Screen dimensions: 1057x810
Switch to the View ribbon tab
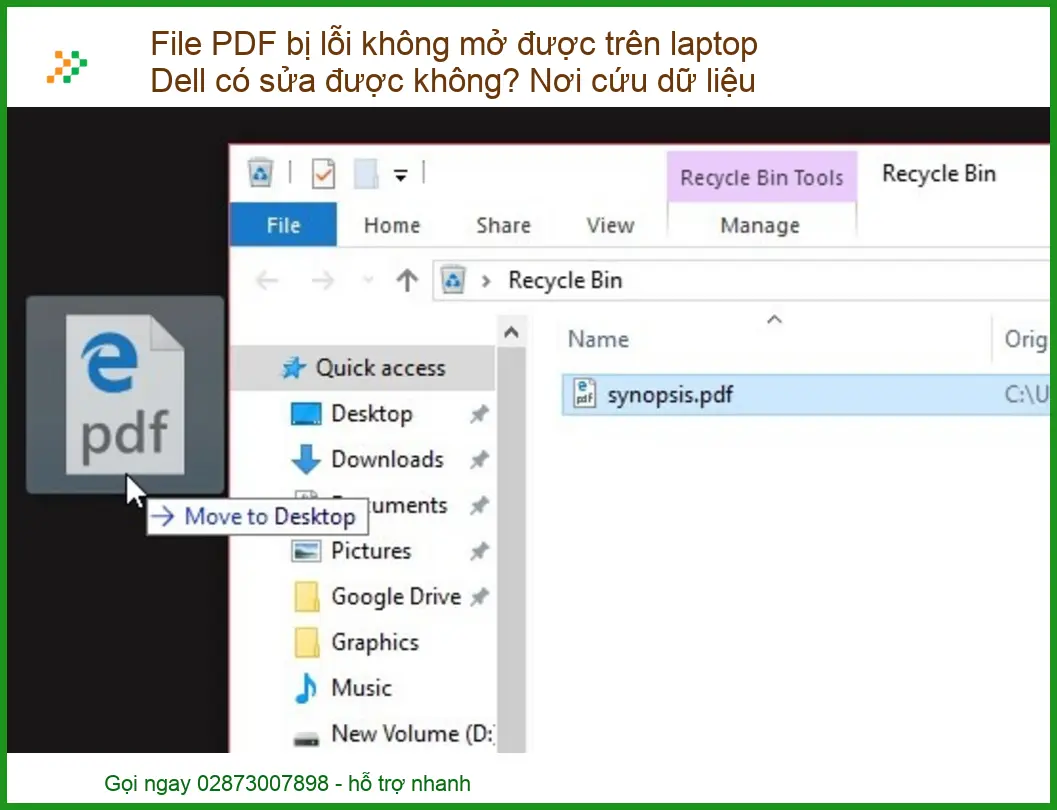[608, 225]
